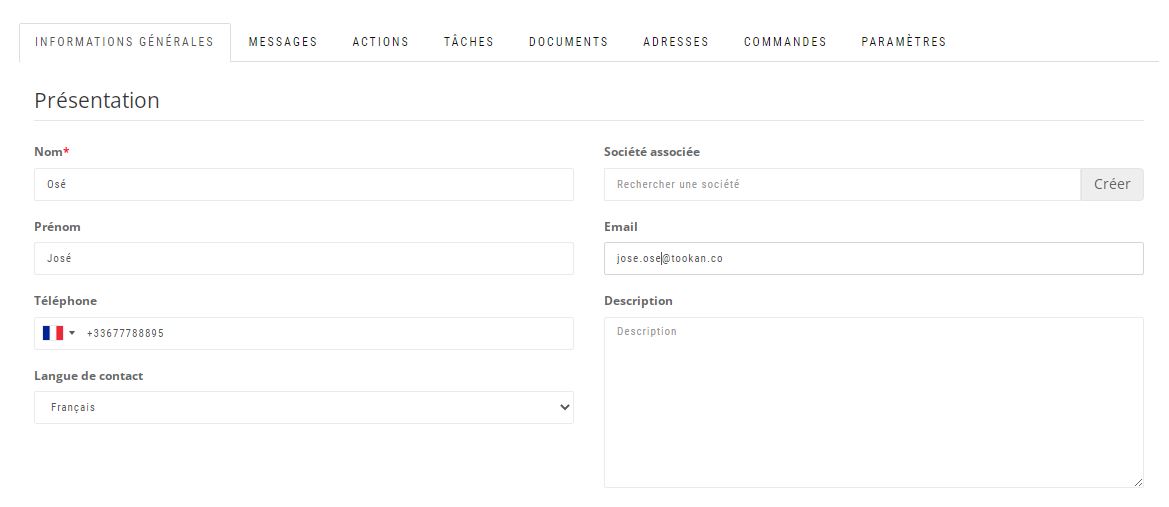The width and height of the screenshot is (1169, 507).
Task: Open the Actions tab
Action: [380, 42]
